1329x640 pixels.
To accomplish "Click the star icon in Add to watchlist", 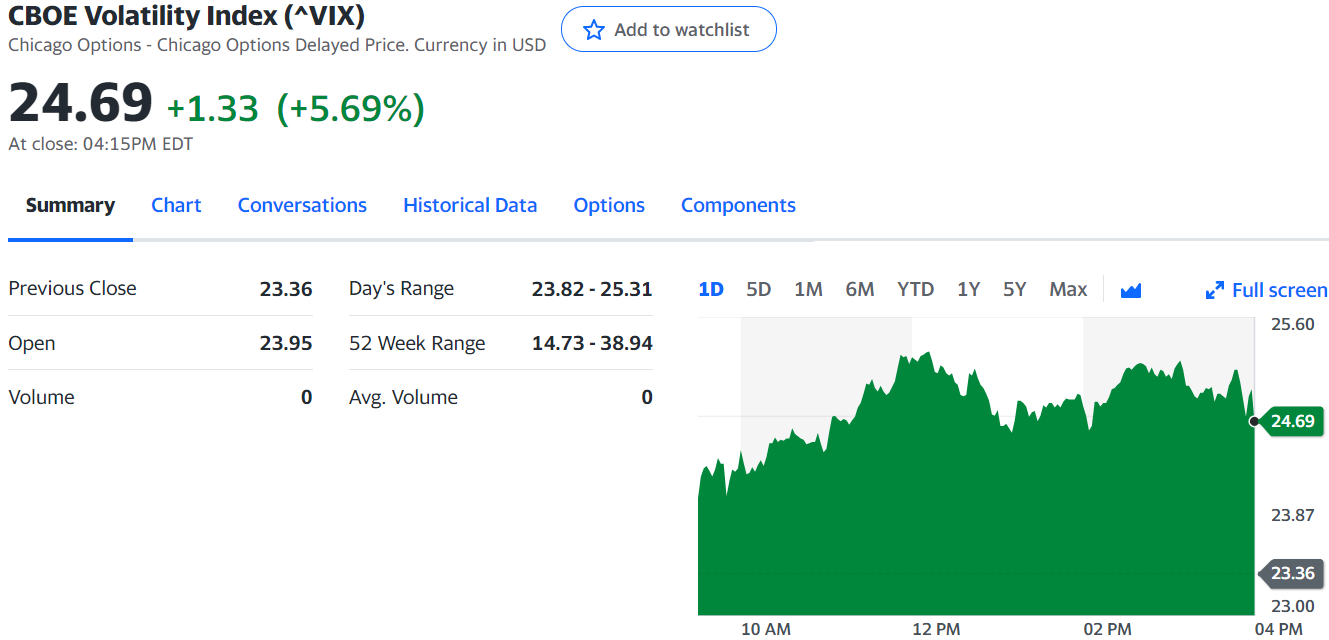I will point(594,30).
